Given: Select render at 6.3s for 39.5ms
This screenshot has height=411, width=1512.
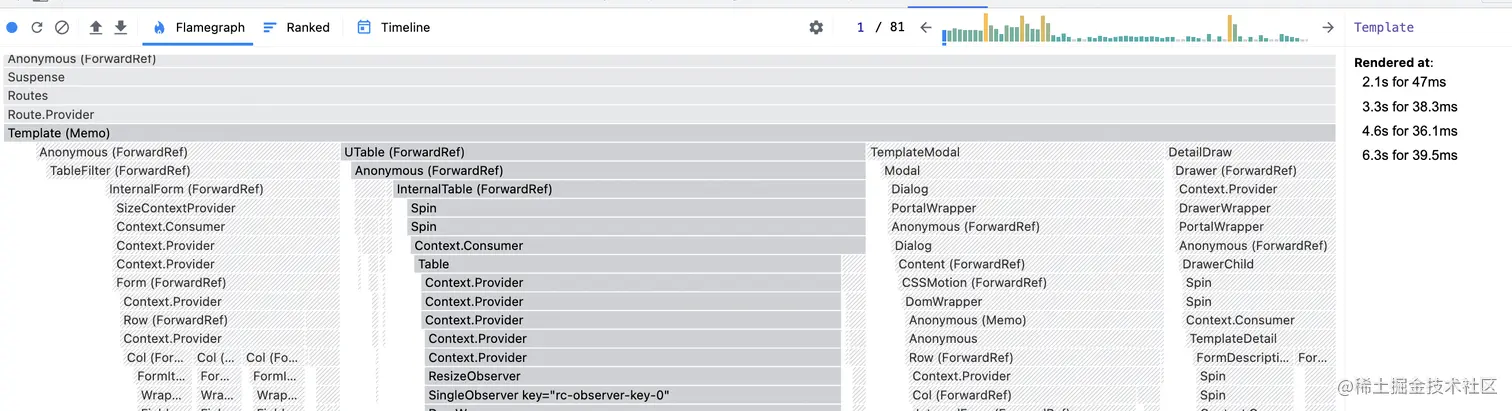Looking at the screenshot, I should tap(1409, 155).
